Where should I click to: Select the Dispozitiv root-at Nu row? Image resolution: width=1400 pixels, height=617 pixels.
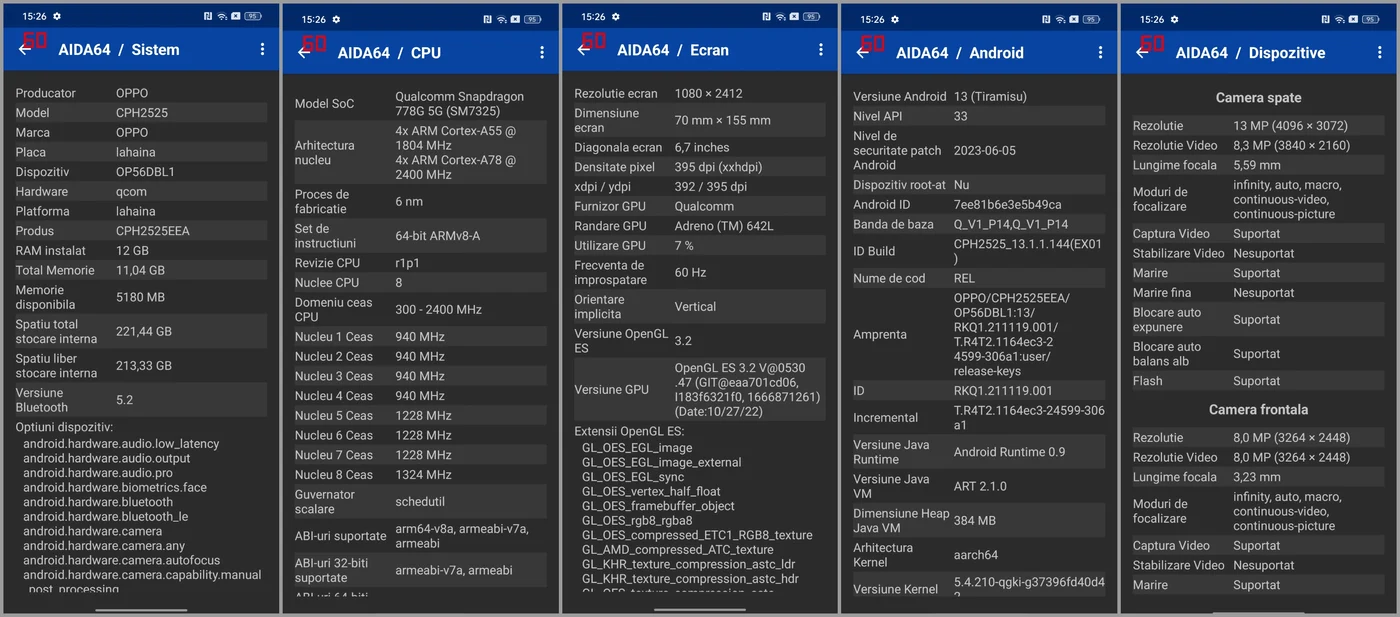tap(978, 185)
